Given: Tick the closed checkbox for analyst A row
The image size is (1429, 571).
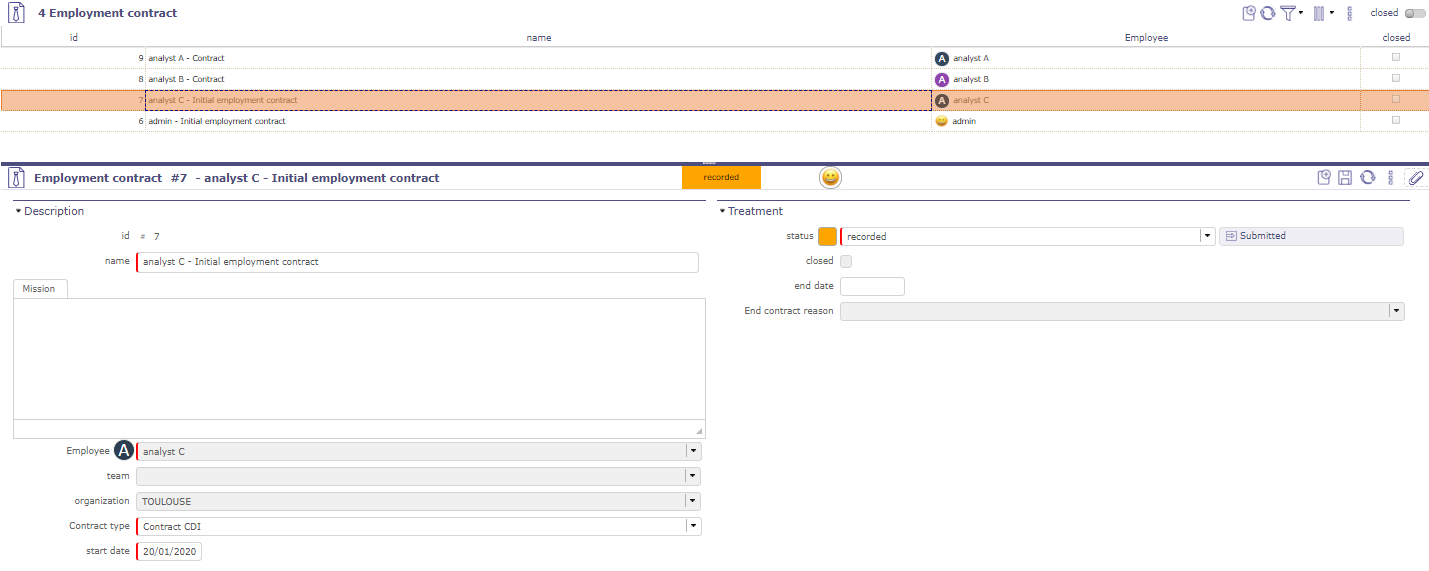Looking at the screenshot, I should point(1396,58).
